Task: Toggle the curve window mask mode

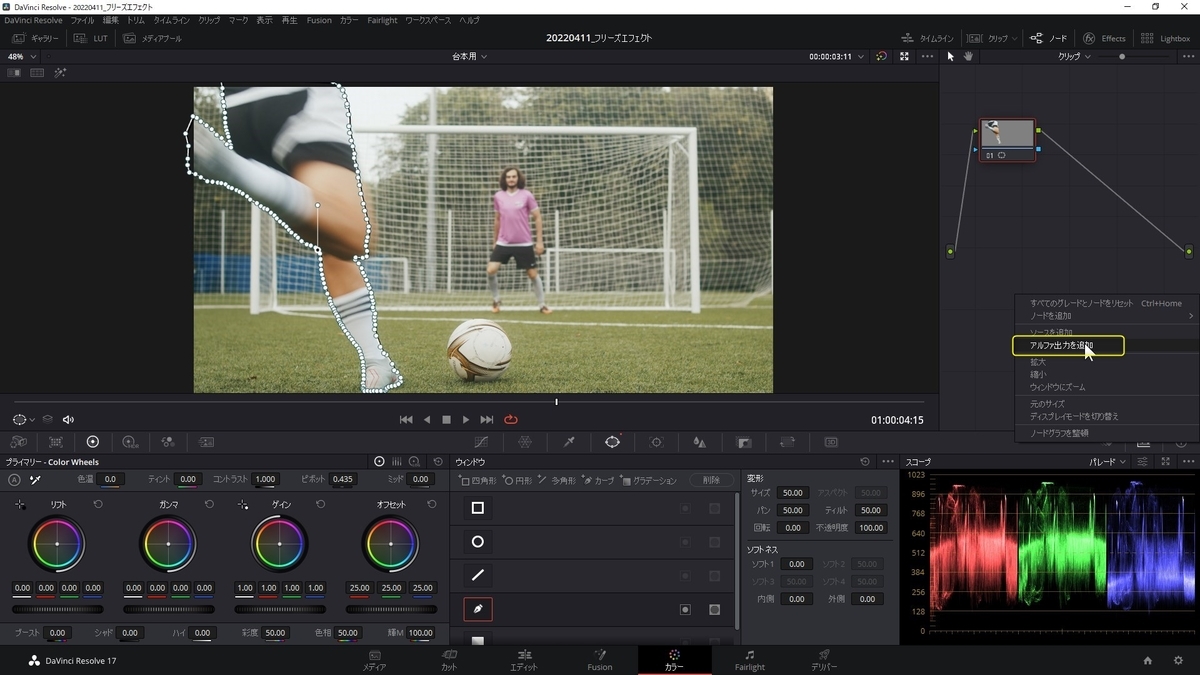Action: (x=715, y=609)
